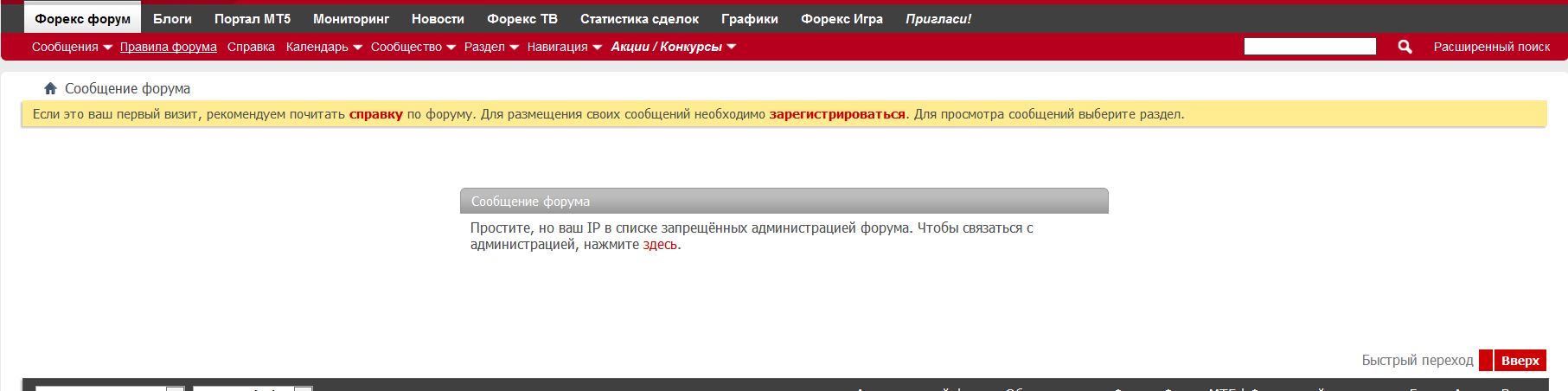Open the Новости tab
This screenshot has height=391, width=1568.
tap(438, 19)
